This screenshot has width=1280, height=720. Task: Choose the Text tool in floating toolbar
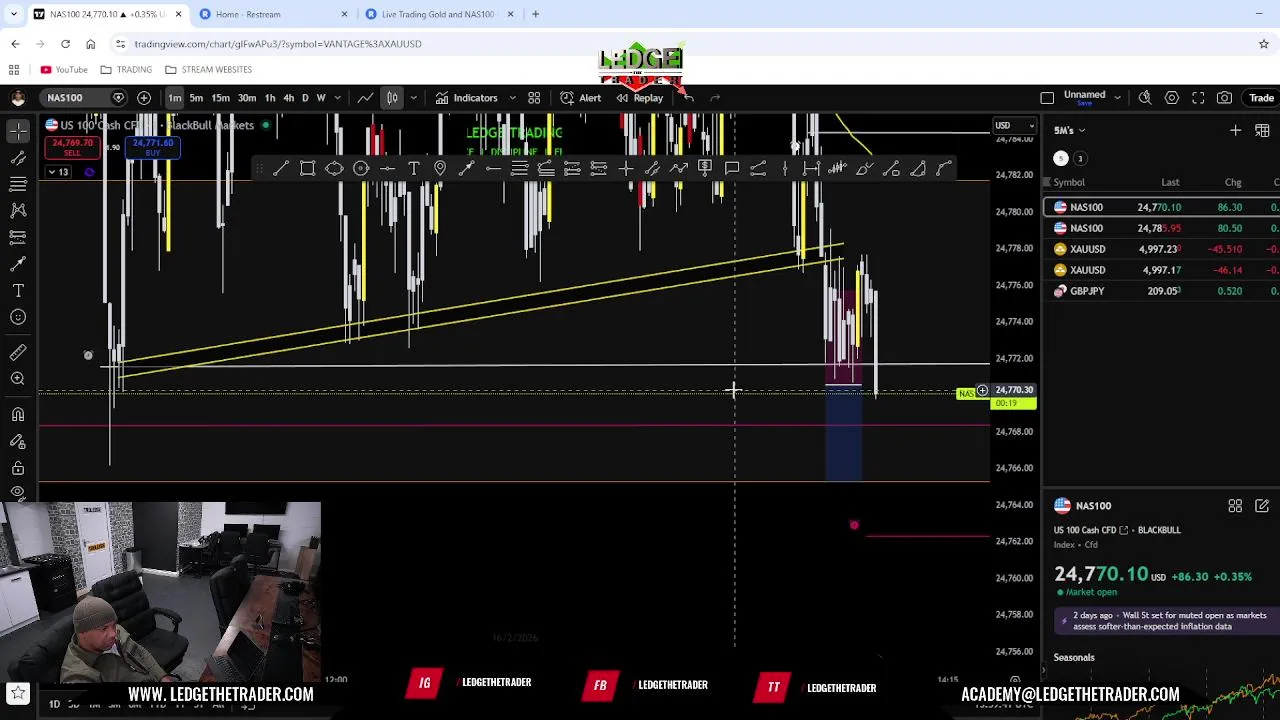(414, 168)
